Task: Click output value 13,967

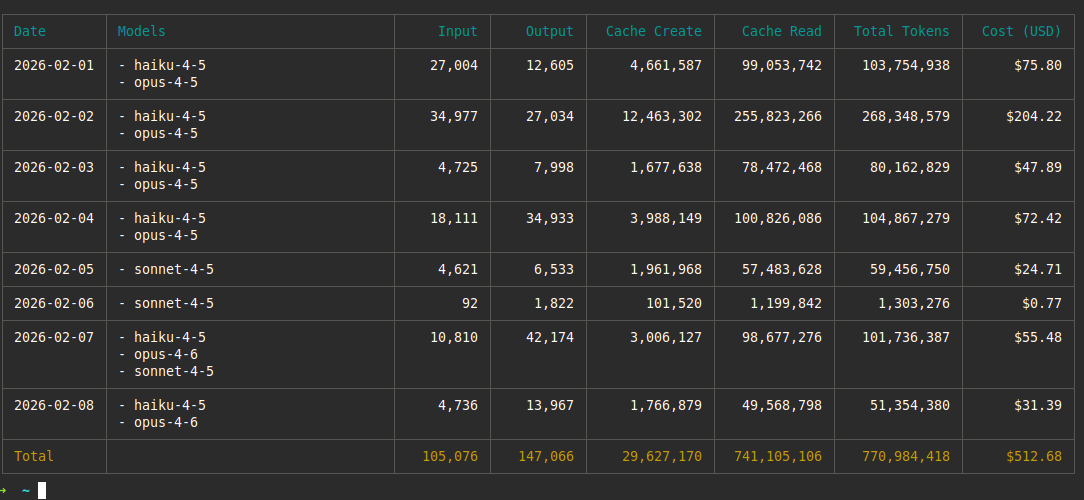Action: [x=550, y=405]
